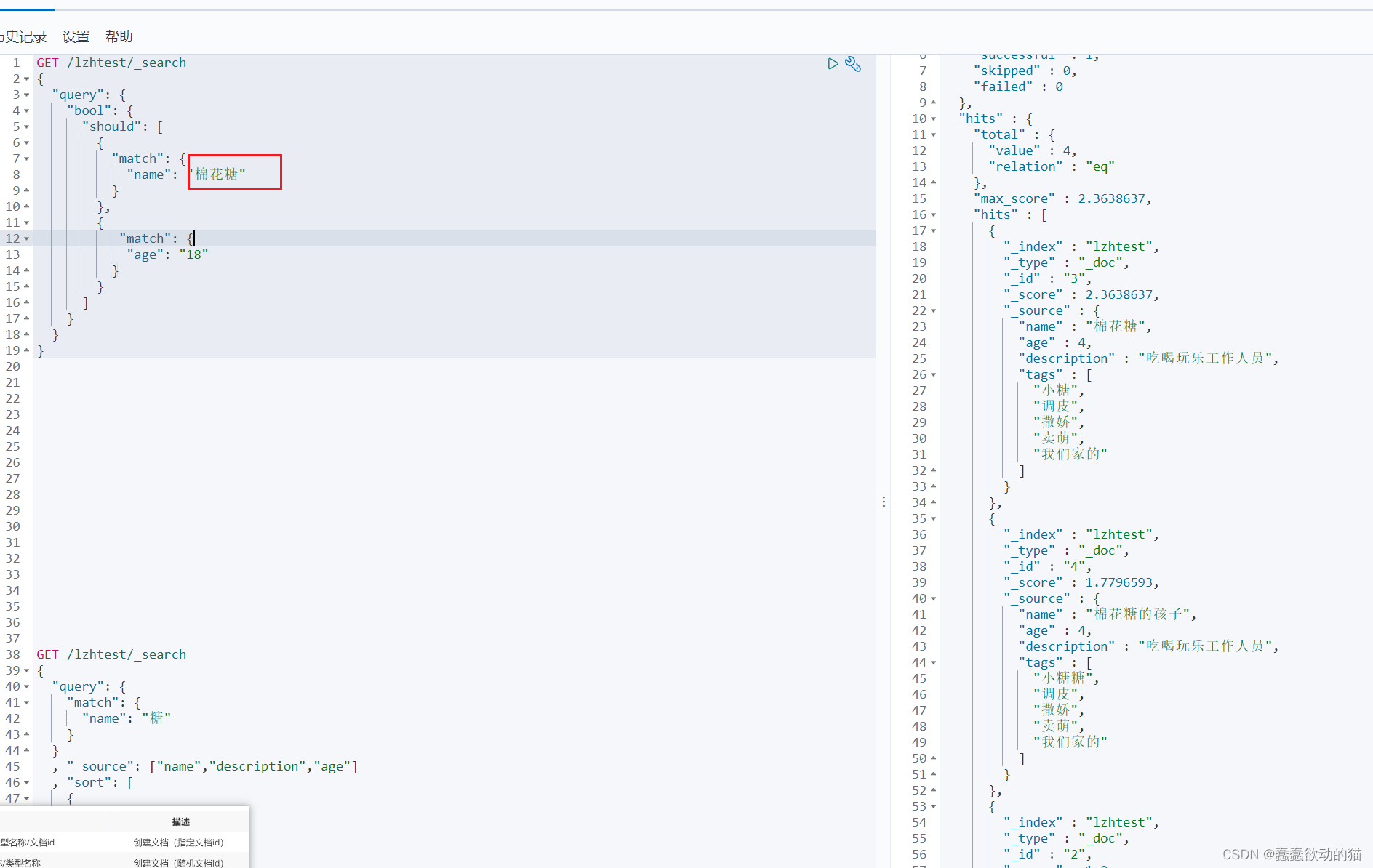Collapse the hits object at output line 10
The width and height of the screenshot is (1373, 868).
934,119
